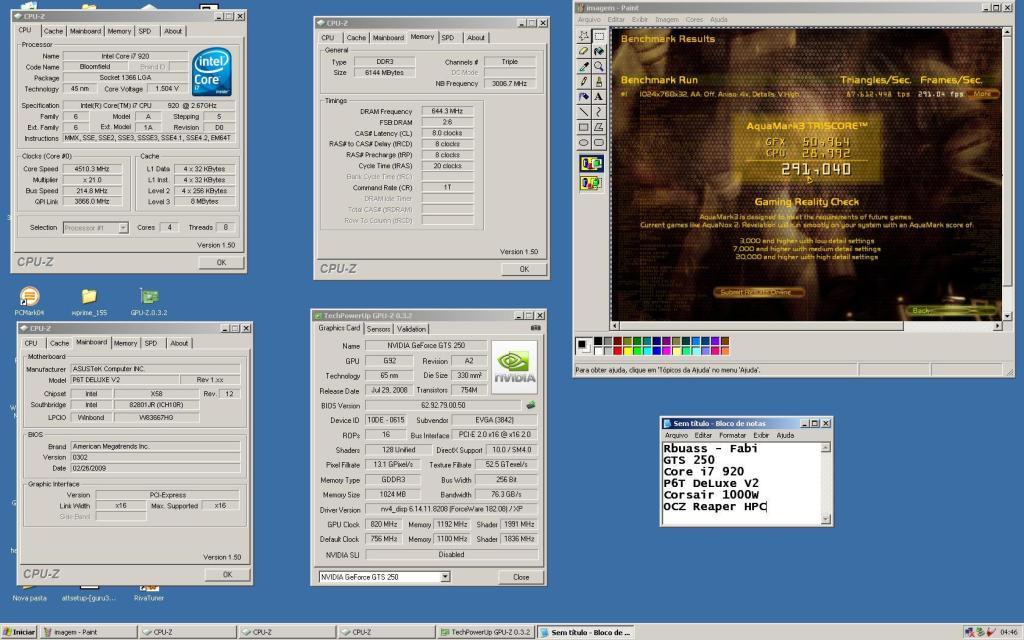Select the Polygon tool in Paint
Viewport: 1024px width, 640px height.
598,127
